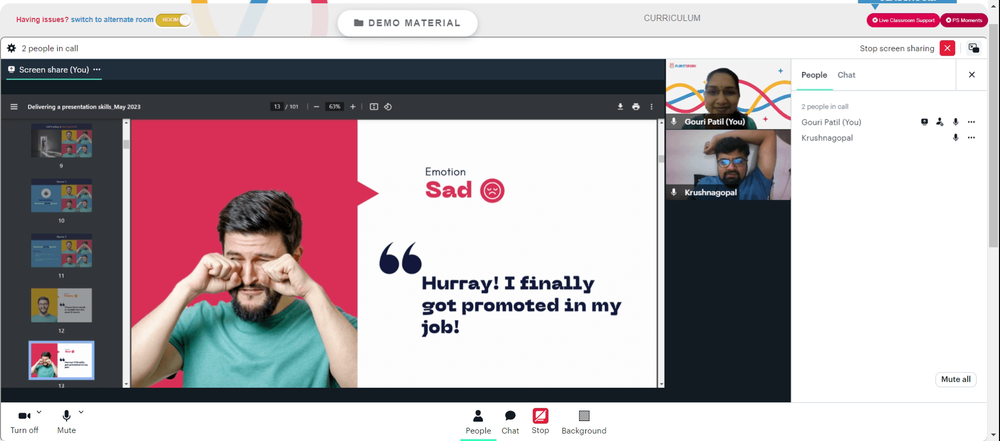Click the Mute all button
This screenshot has width=1000, height=441.
click(x=956, y=379)
